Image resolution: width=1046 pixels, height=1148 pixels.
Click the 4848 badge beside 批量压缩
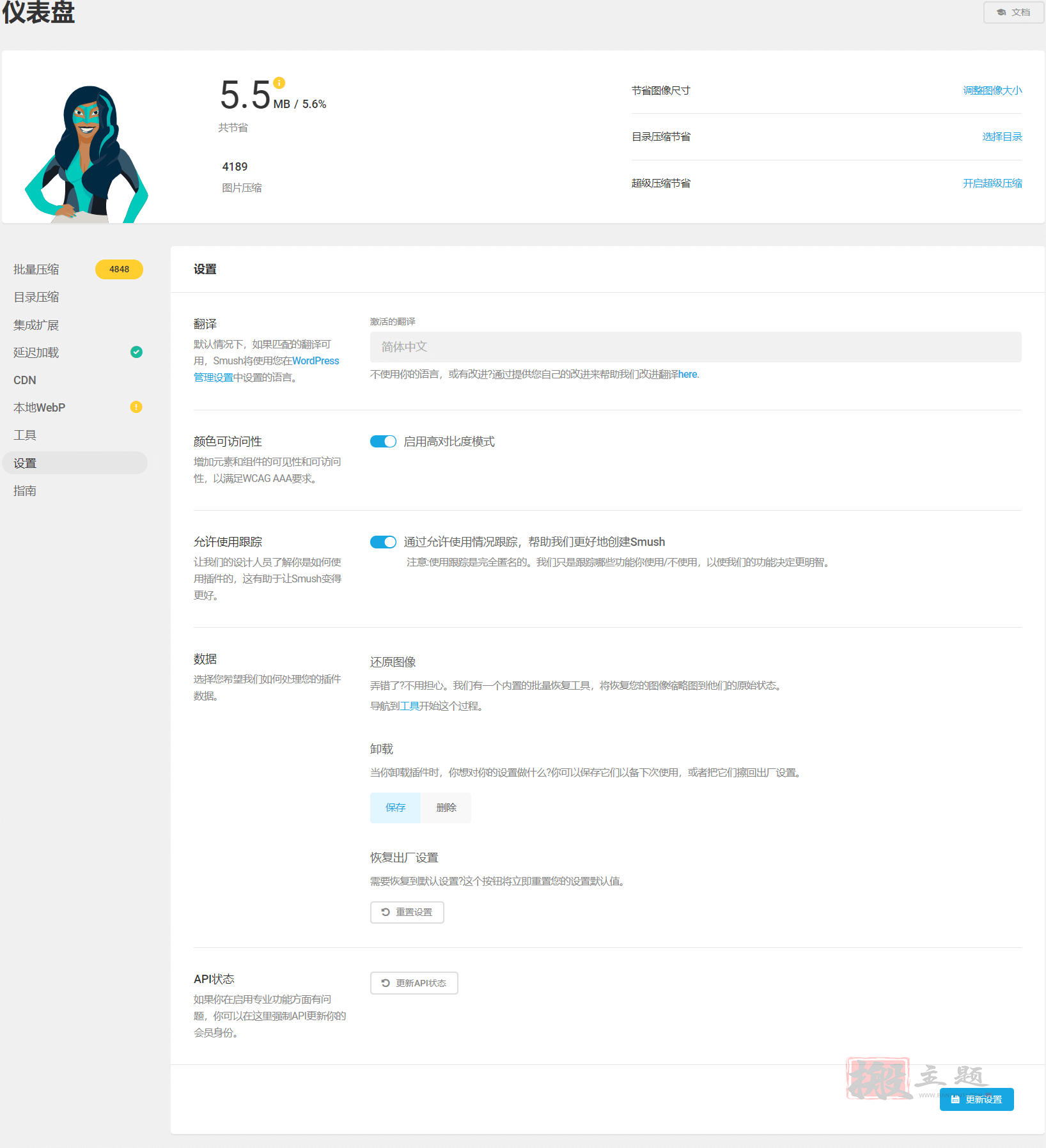[x=119, y=269]
